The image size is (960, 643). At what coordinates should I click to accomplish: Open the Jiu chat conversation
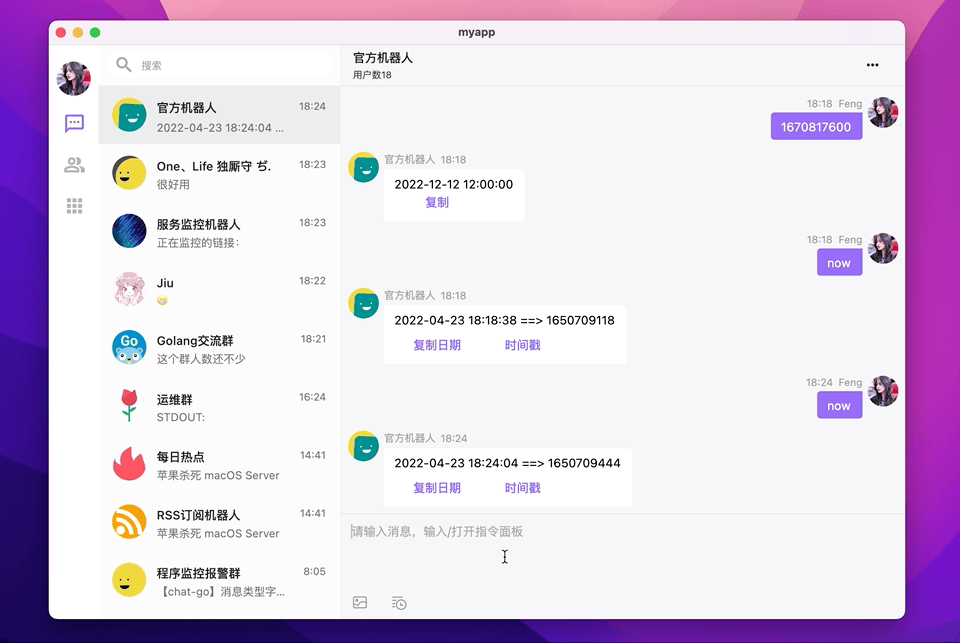click(x=219, y=290)
